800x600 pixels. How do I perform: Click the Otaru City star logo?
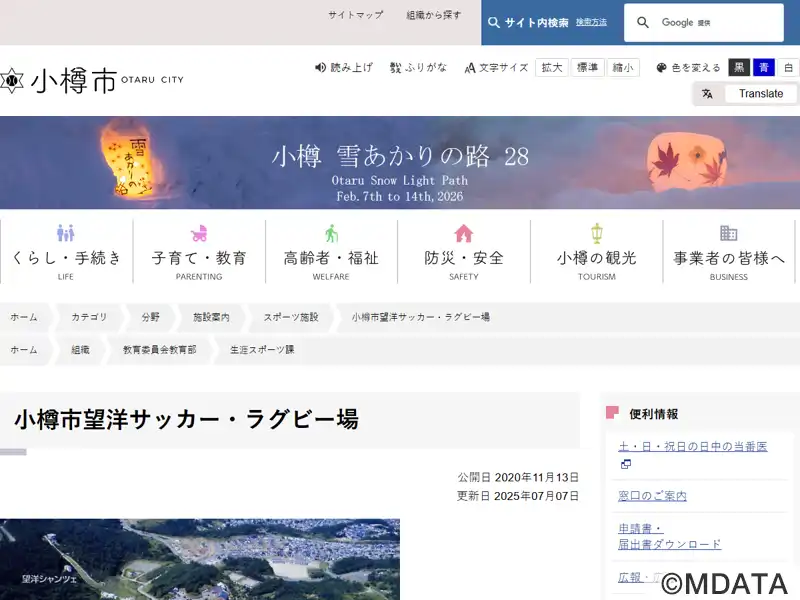pyautogui.click(x=12, y=81)
